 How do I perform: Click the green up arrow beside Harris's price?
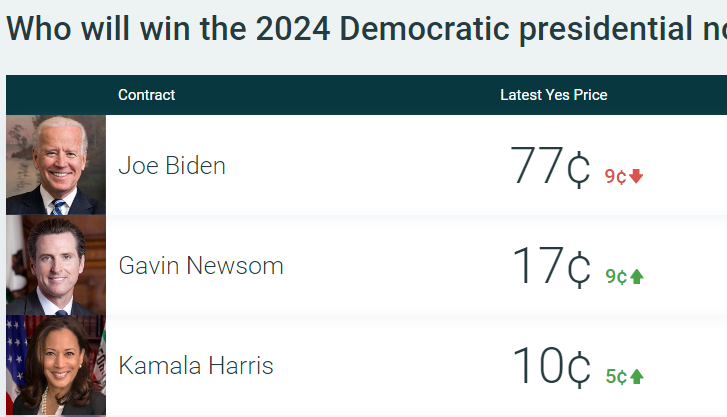[x=636, y=377]
